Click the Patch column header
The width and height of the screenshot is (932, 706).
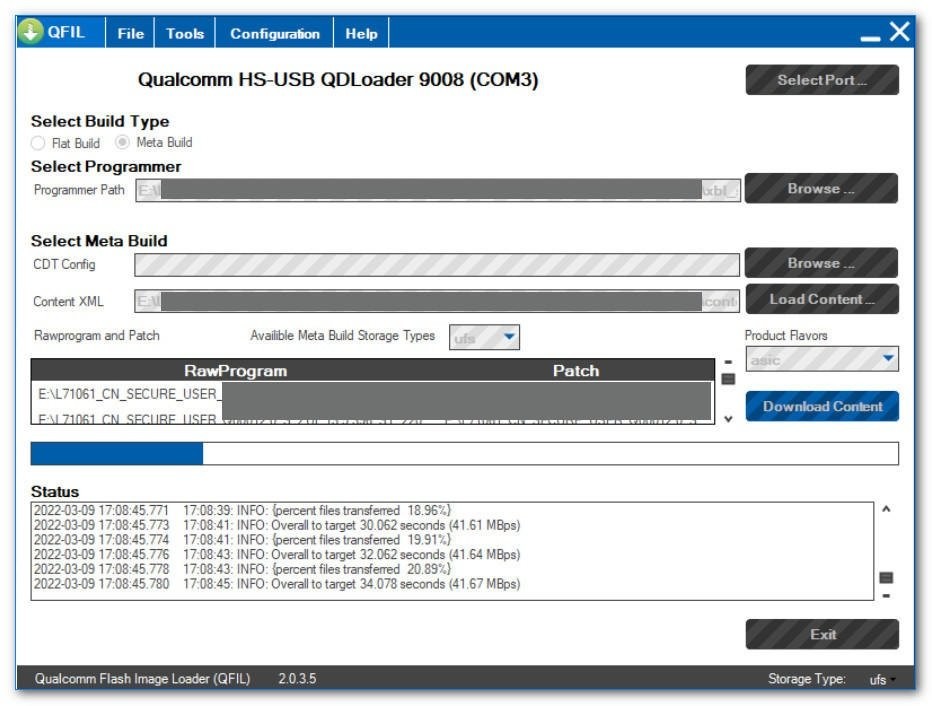(x=576, y=370)
